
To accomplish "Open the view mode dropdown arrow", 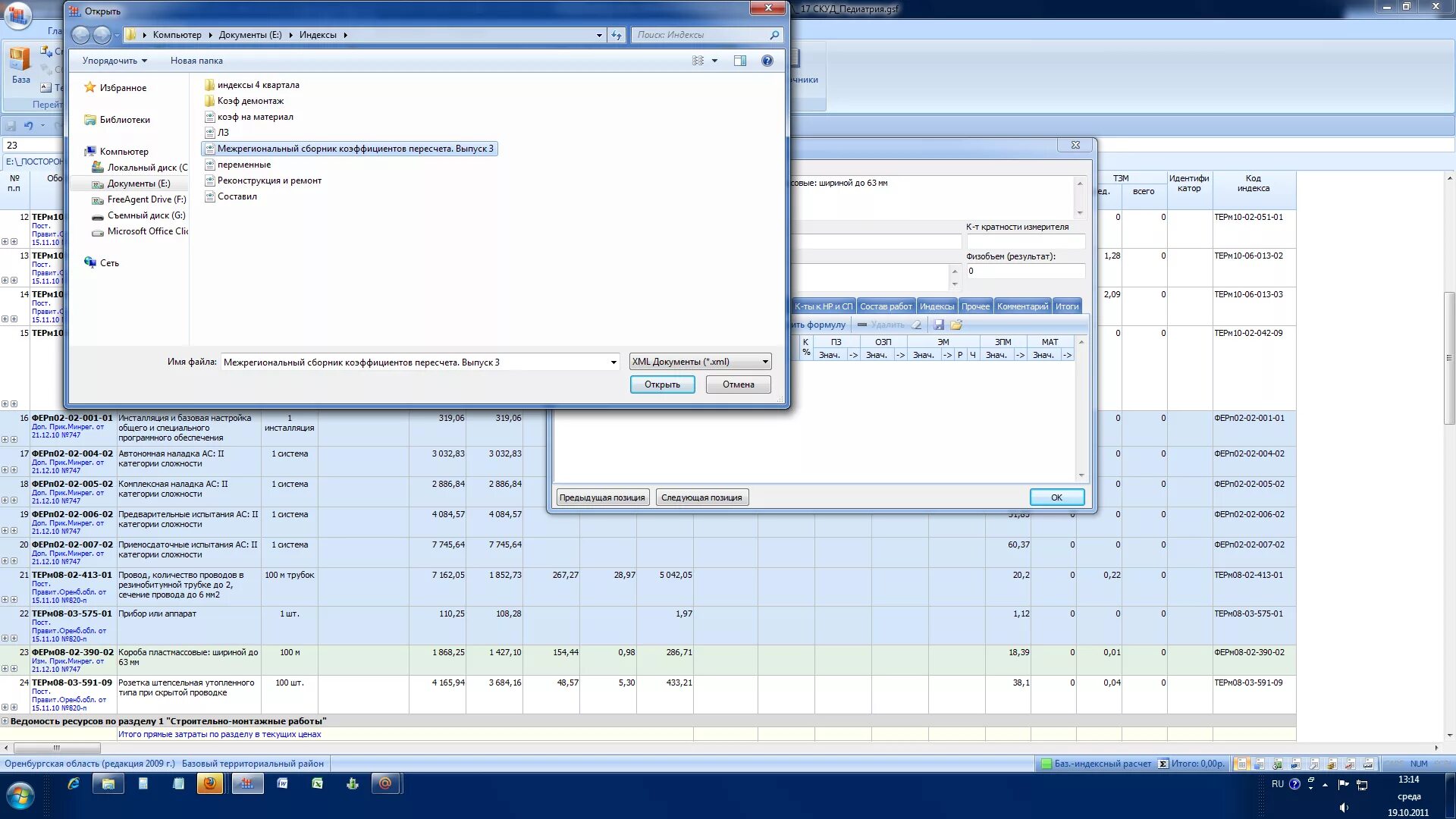I will click(714, 61).
